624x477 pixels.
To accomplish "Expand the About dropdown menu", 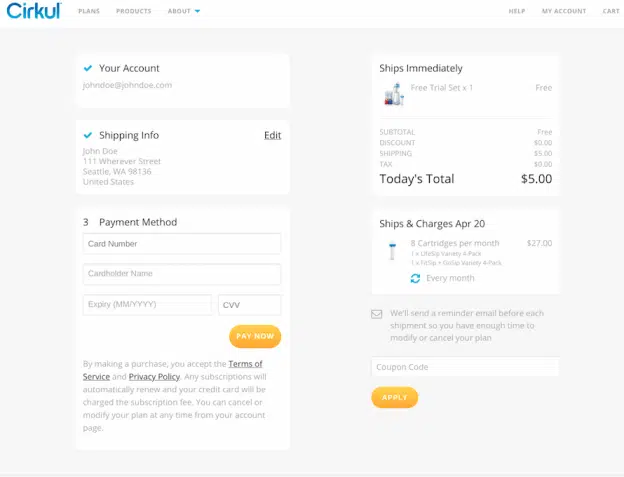I will coord(184,11).
